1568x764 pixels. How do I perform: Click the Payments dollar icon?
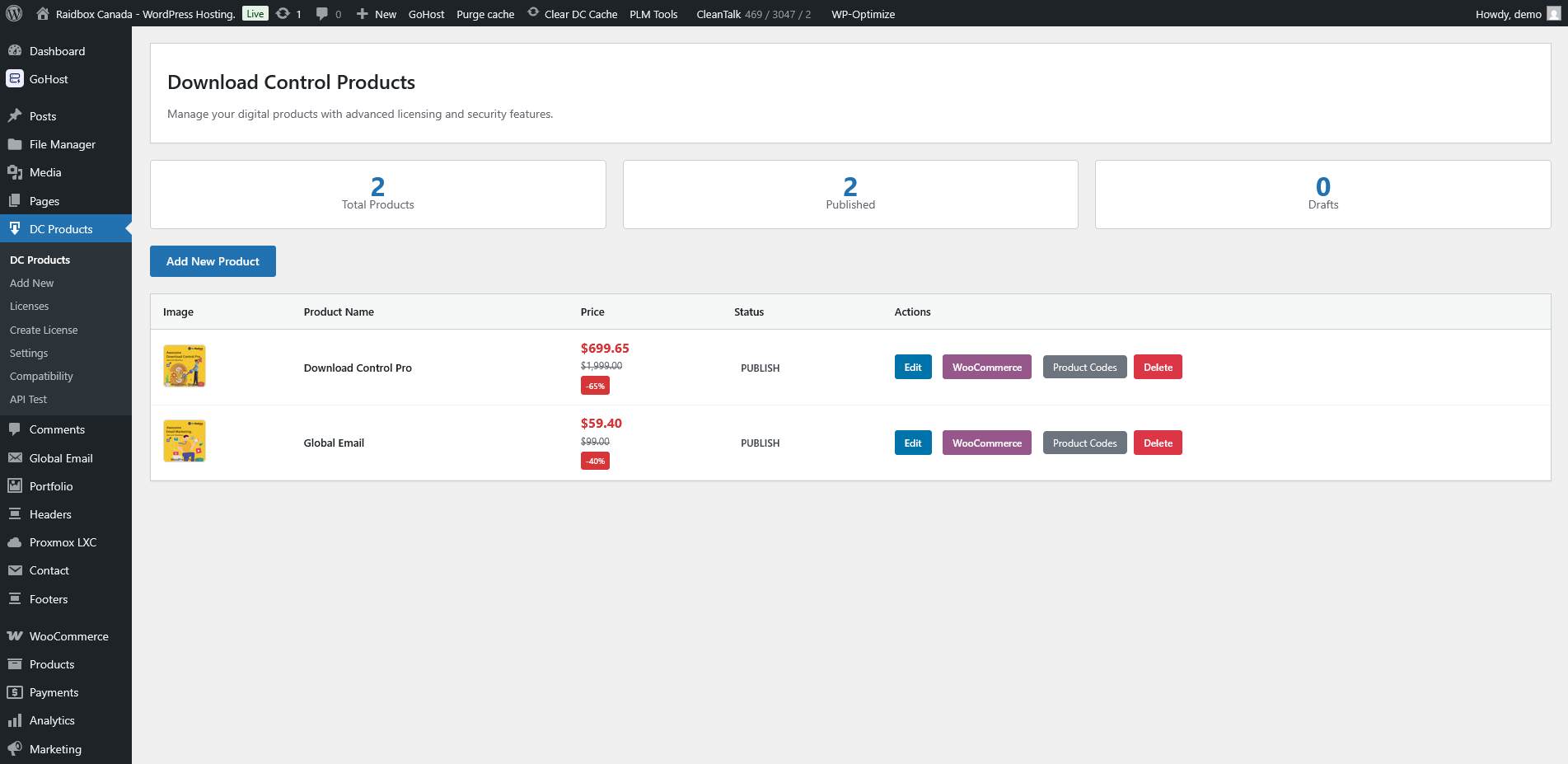click(x=15, y=691)
